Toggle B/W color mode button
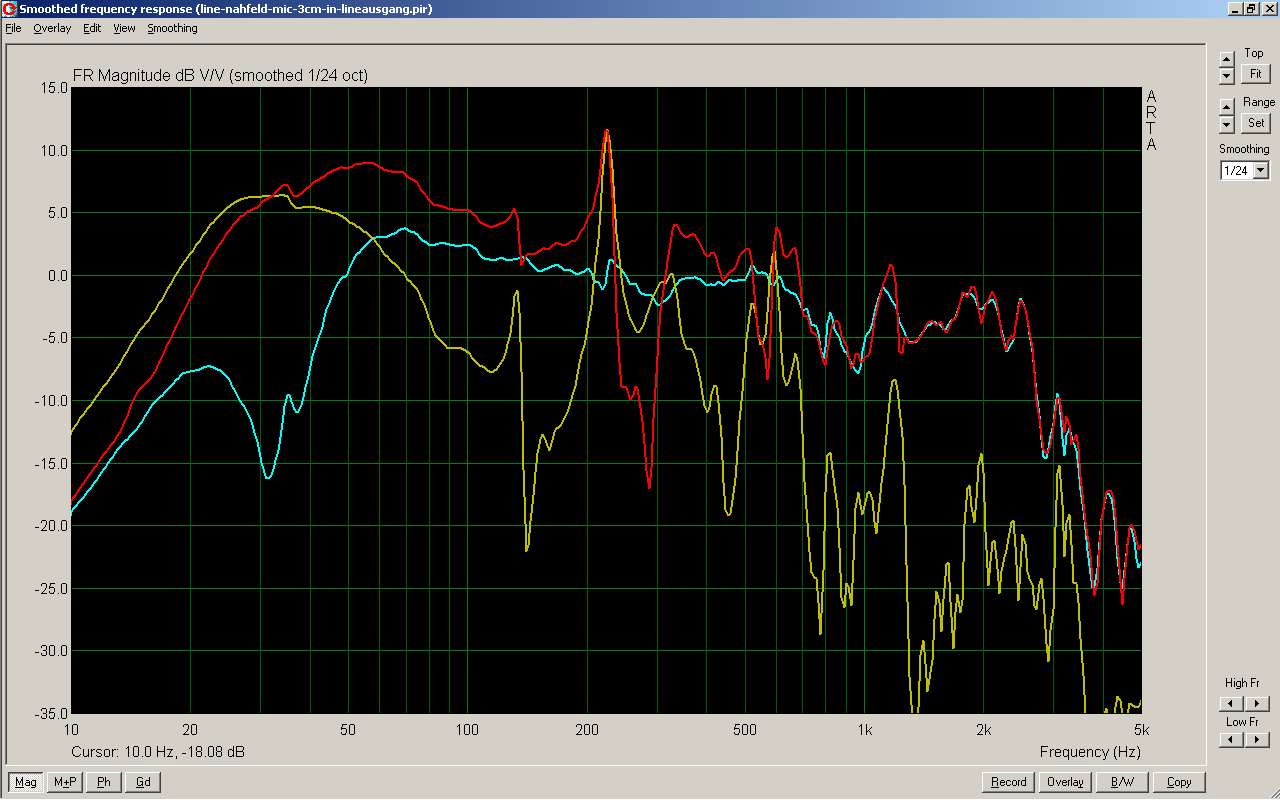Viewport: 1280px width, 800px height. pyautogui.click(x=1121, y=782)
